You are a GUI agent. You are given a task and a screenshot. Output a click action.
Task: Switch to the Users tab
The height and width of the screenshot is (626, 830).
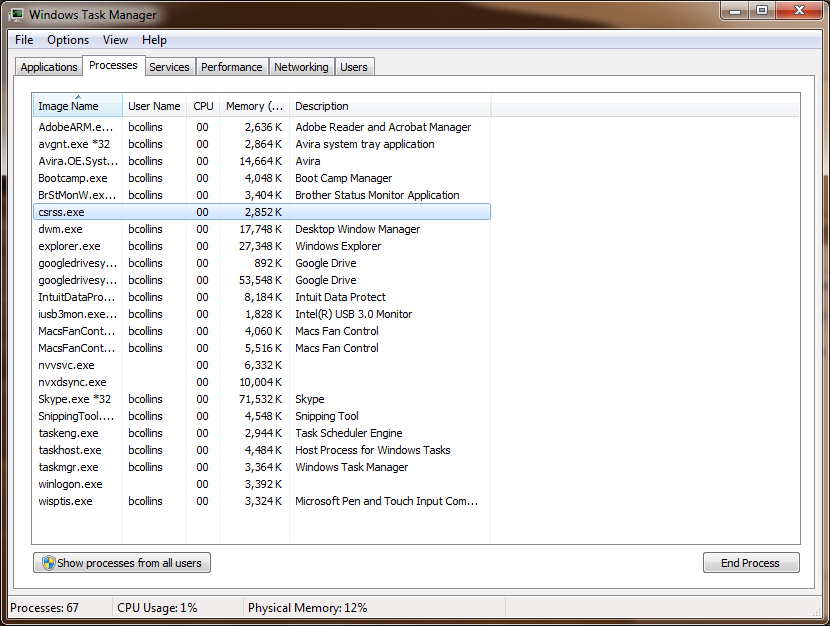(354, 67)
